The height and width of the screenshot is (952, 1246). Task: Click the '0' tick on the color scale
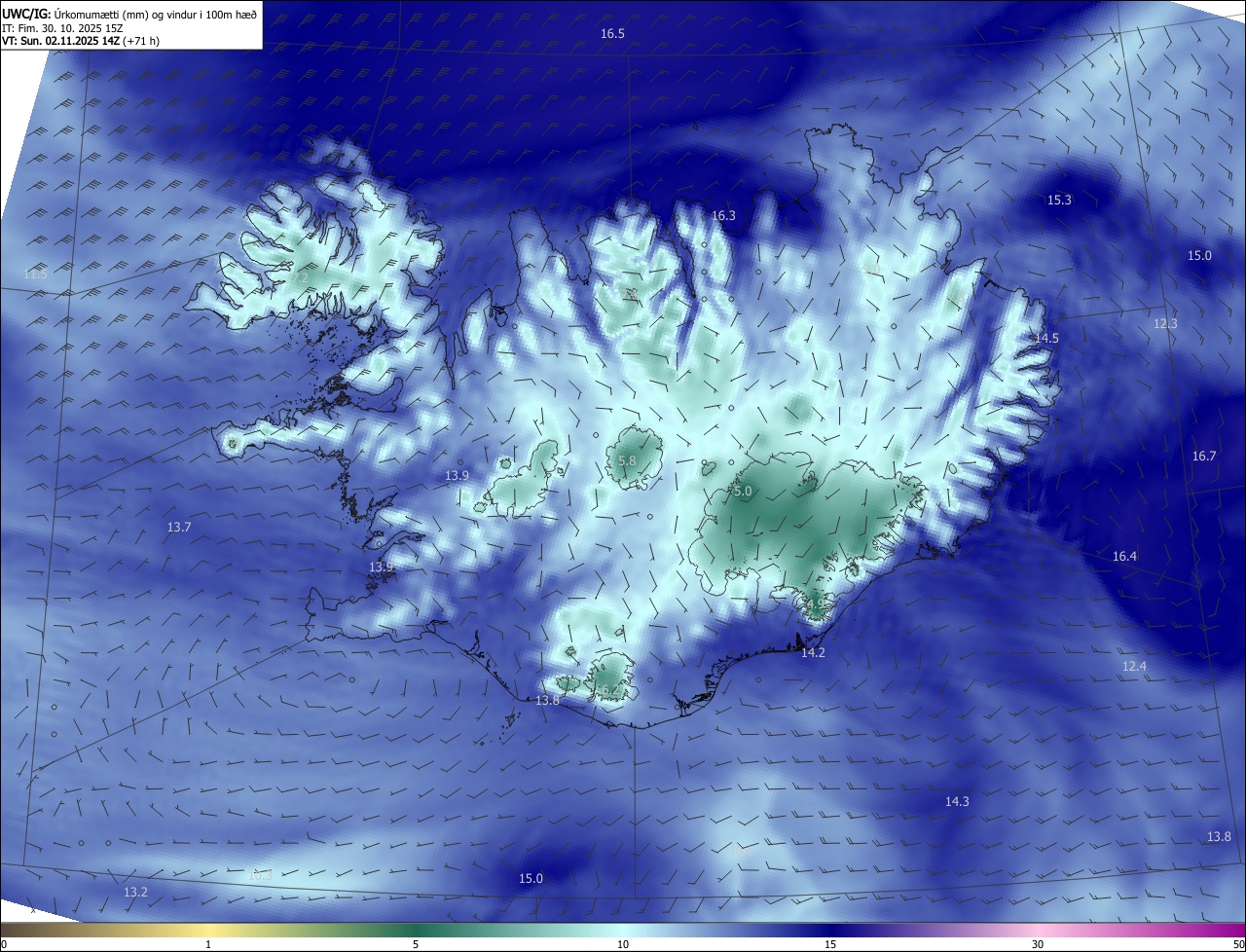4,944
